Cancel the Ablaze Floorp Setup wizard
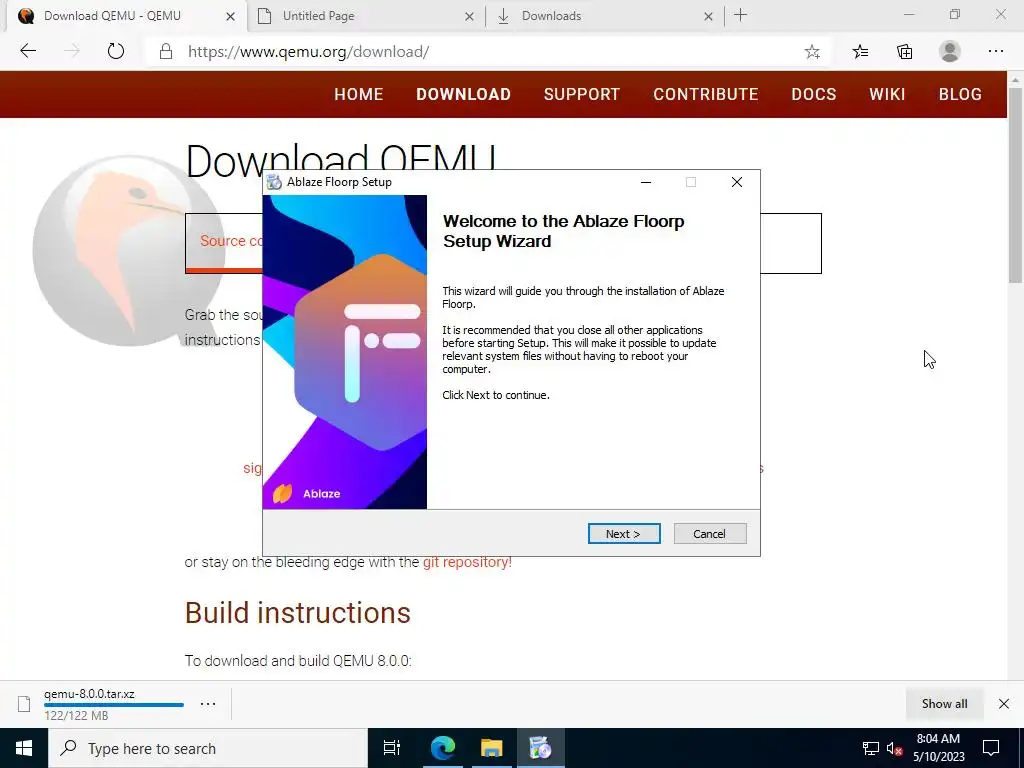Screen dimensions: 1024x768 pos(710,534)
